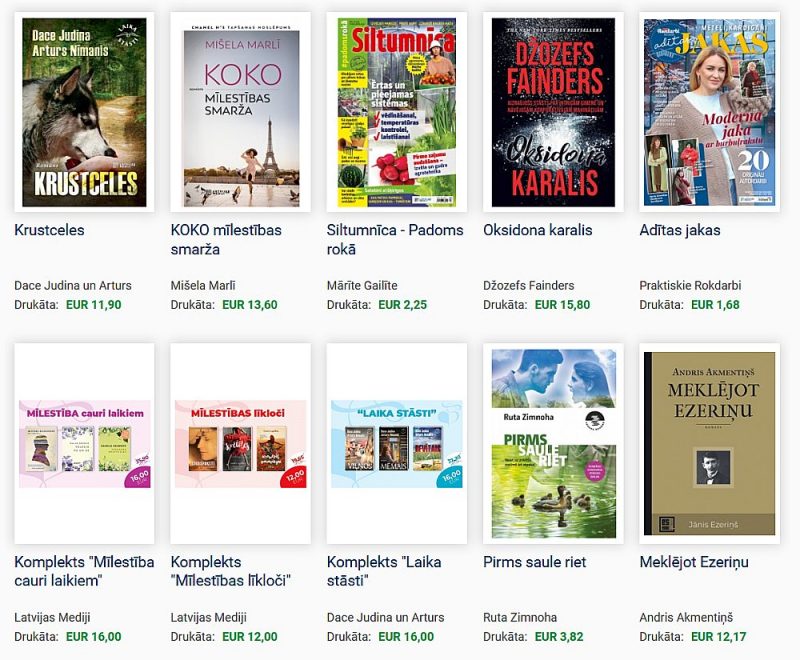The image size is (800, 660).
Task: Open Meklējot Ezeriņu book cover
Action: click(709, 444)
